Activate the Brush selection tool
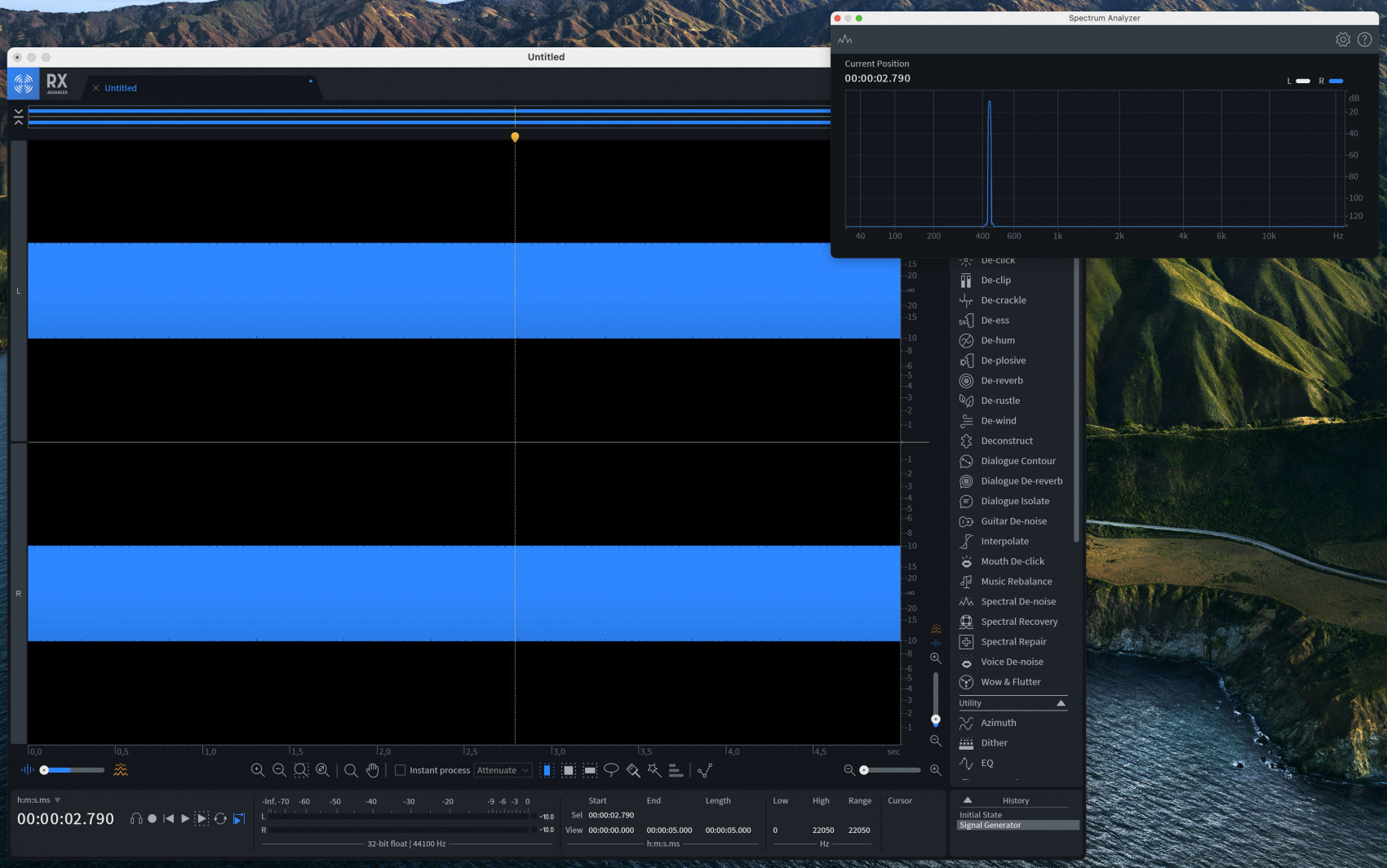The width and height of the screenshot is (1387, 868). click(633, 770)
